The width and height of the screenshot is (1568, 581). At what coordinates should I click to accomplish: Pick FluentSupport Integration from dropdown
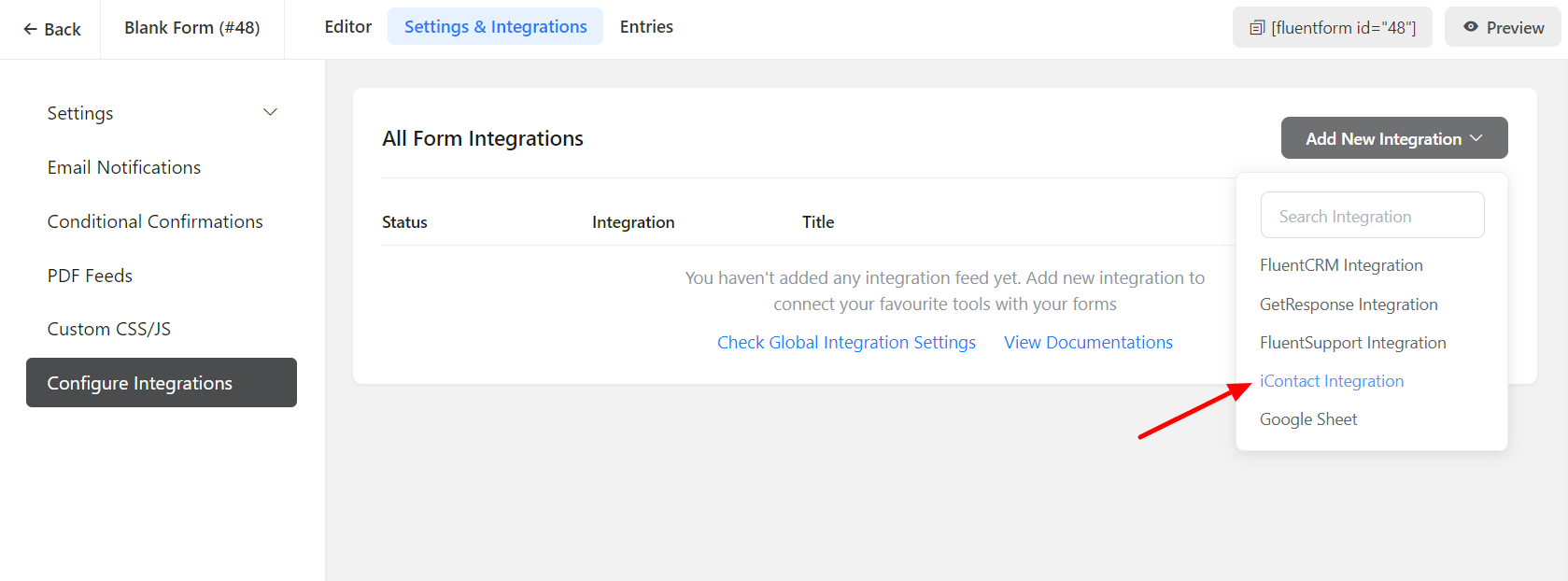click(x=1352, y=343)
